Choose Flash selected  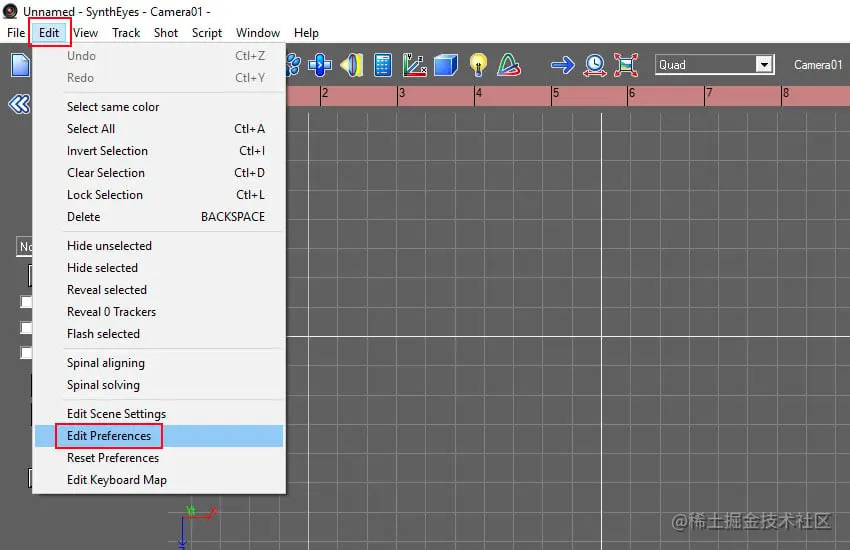(x=159, y=334)
